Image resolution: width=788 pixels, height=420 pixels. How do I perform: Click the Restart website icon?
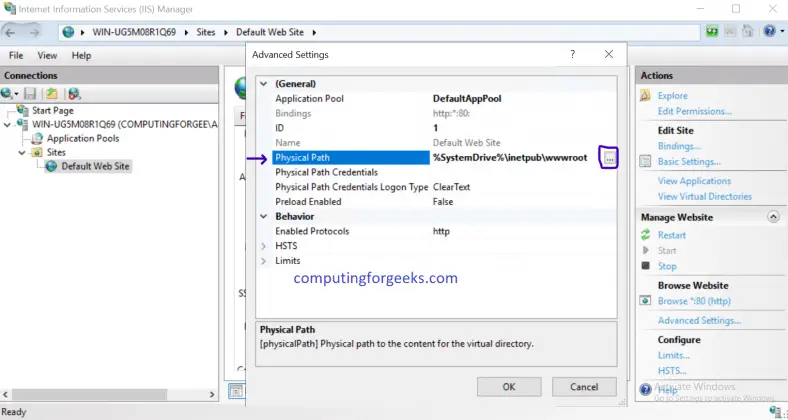tap(646, 235)
